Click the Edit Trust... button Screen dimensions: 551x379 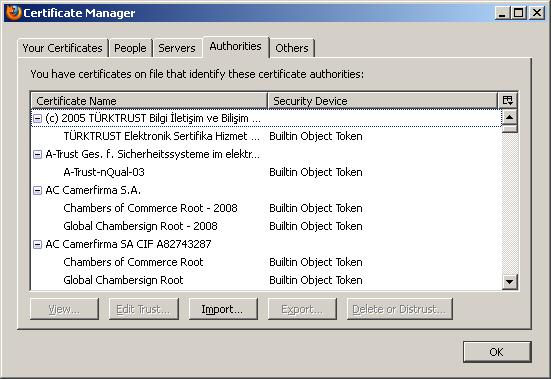(143, 309)
